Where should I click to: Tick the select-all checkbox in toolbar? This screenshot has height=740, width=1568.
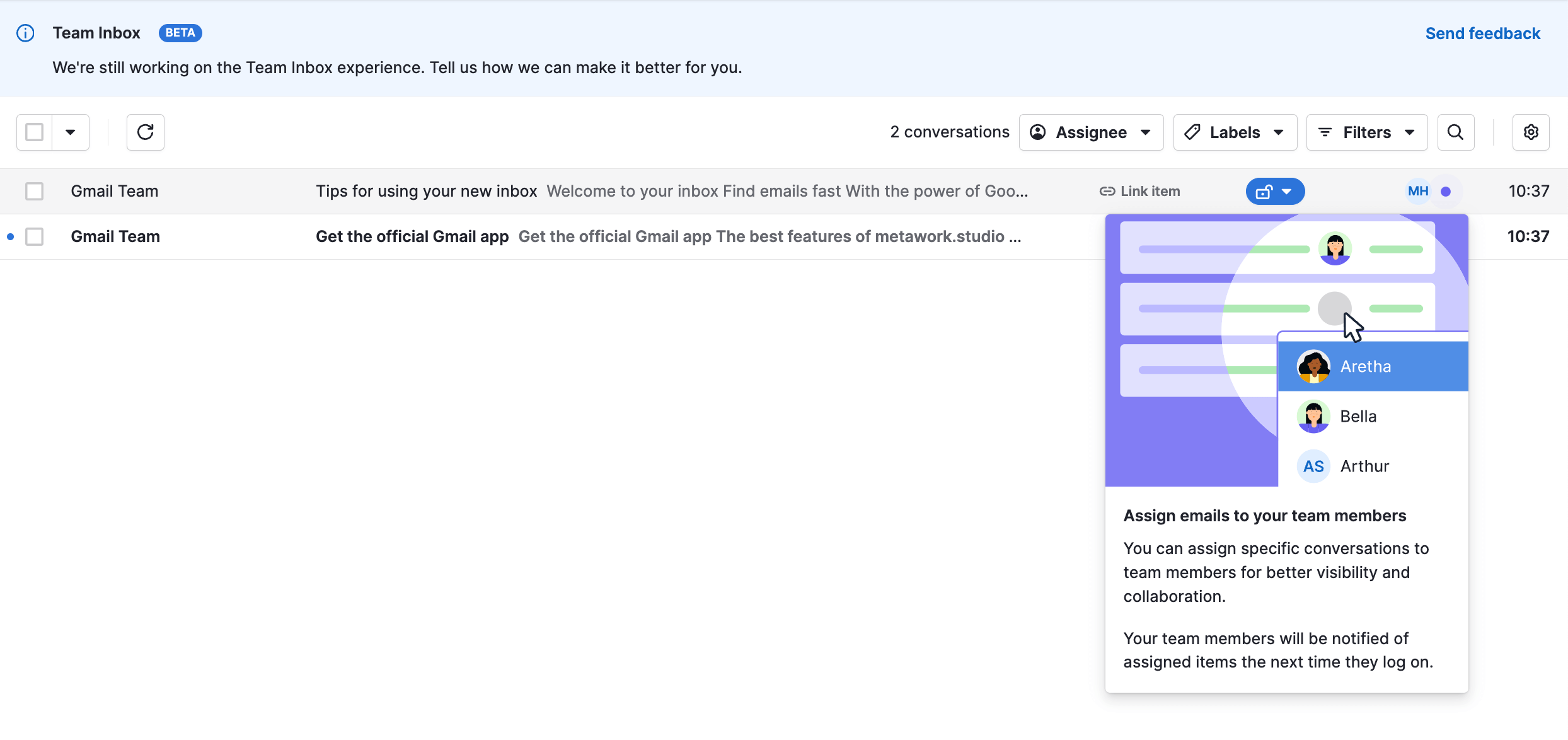point(35,132)
